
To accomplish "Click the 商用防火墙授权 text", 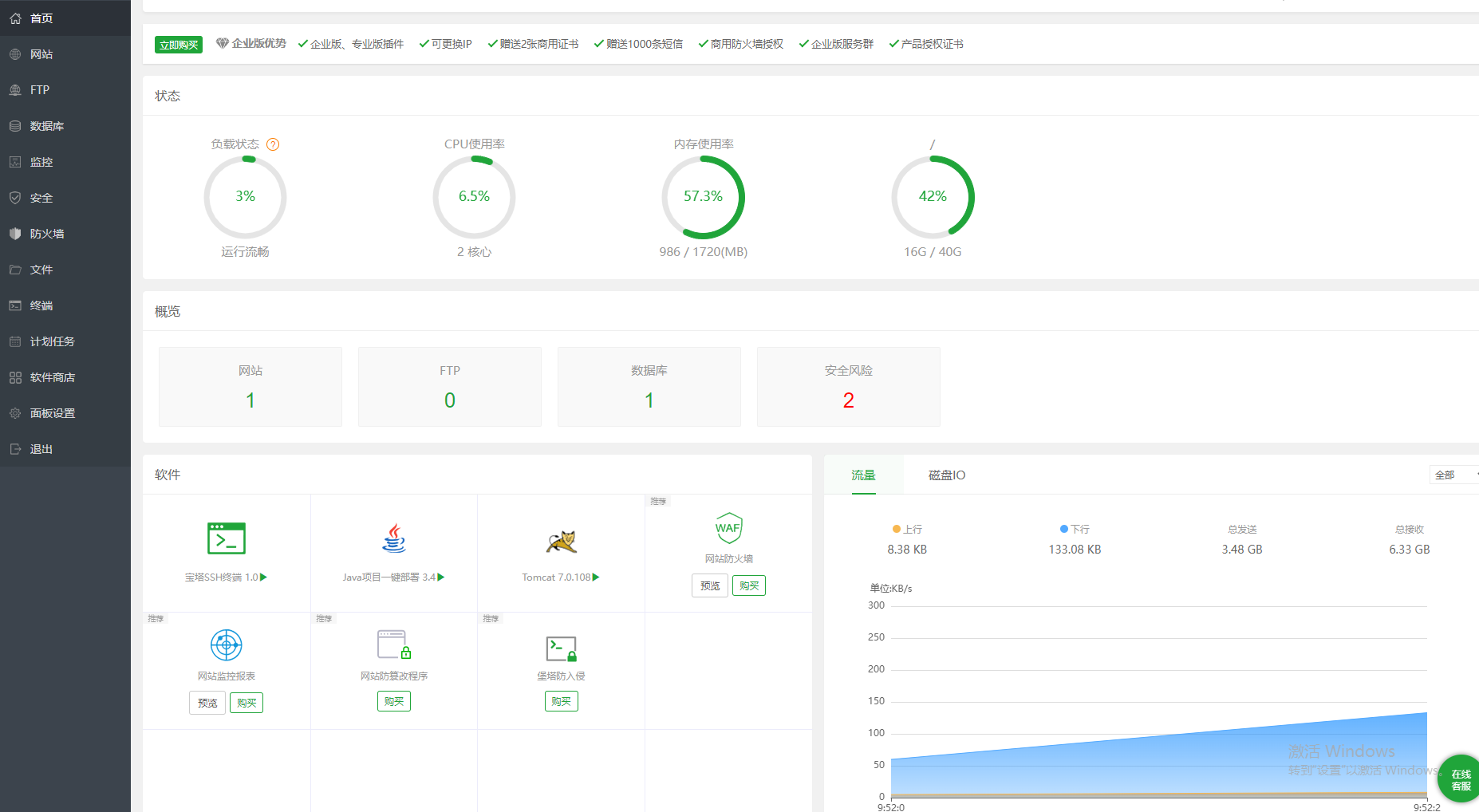I will pyautogui.click(x=747, y=44).
